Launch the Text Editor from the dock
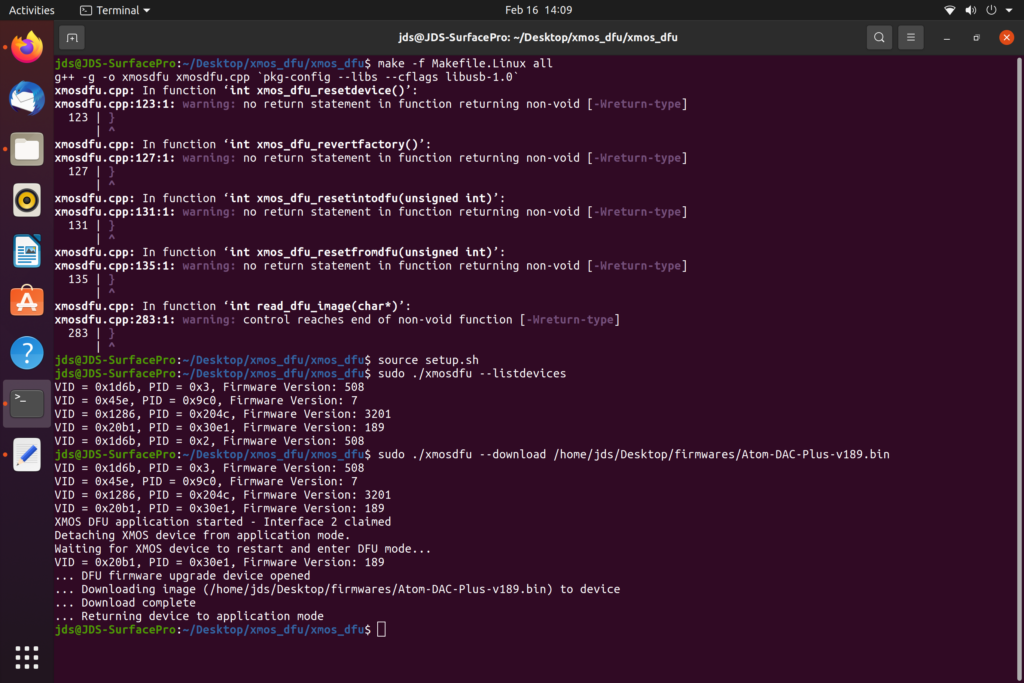1024x683 pixels. tap(26, 455)
